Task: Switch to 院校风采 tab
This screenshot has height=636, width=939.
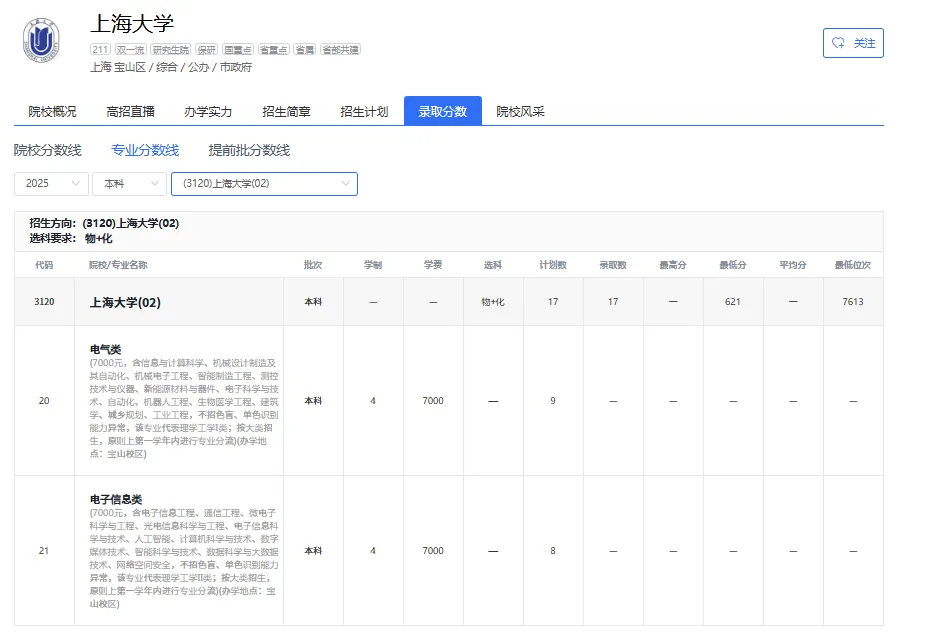Action: click(x=520, y=111)
